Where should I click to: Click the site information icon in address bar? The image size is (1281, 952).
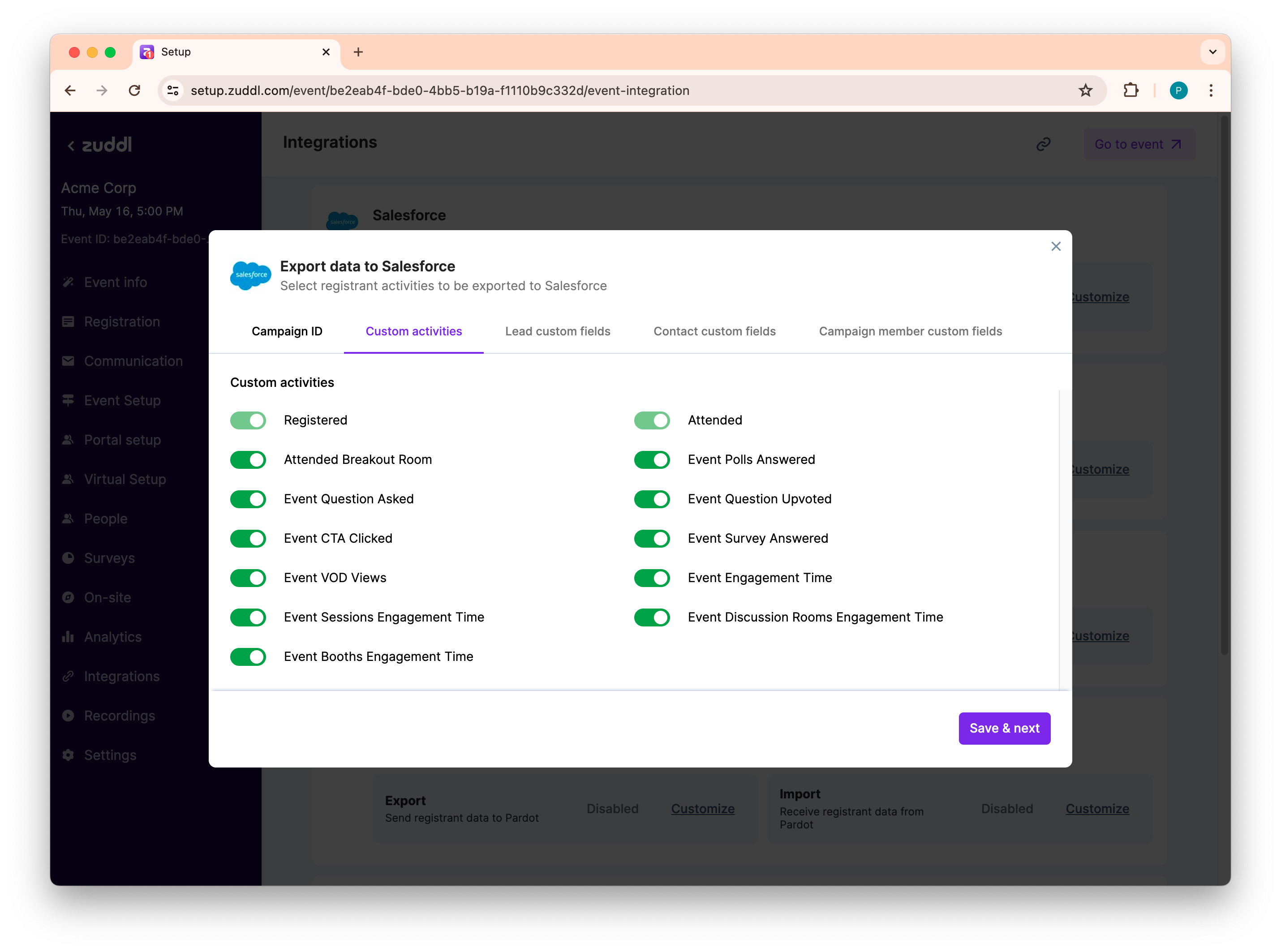pos(173,90)
